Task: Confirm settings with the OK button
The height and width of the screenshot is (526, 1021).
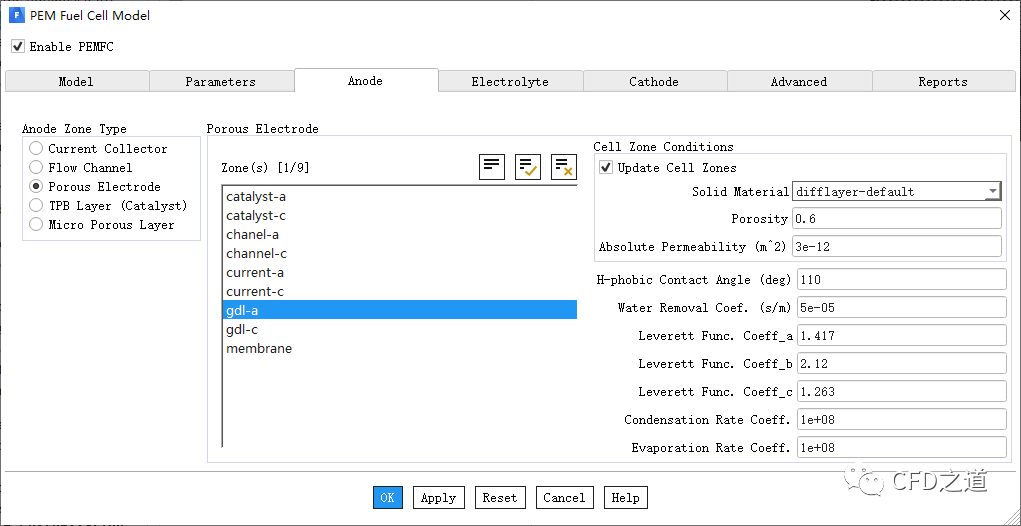Action: tap(387, 498)
